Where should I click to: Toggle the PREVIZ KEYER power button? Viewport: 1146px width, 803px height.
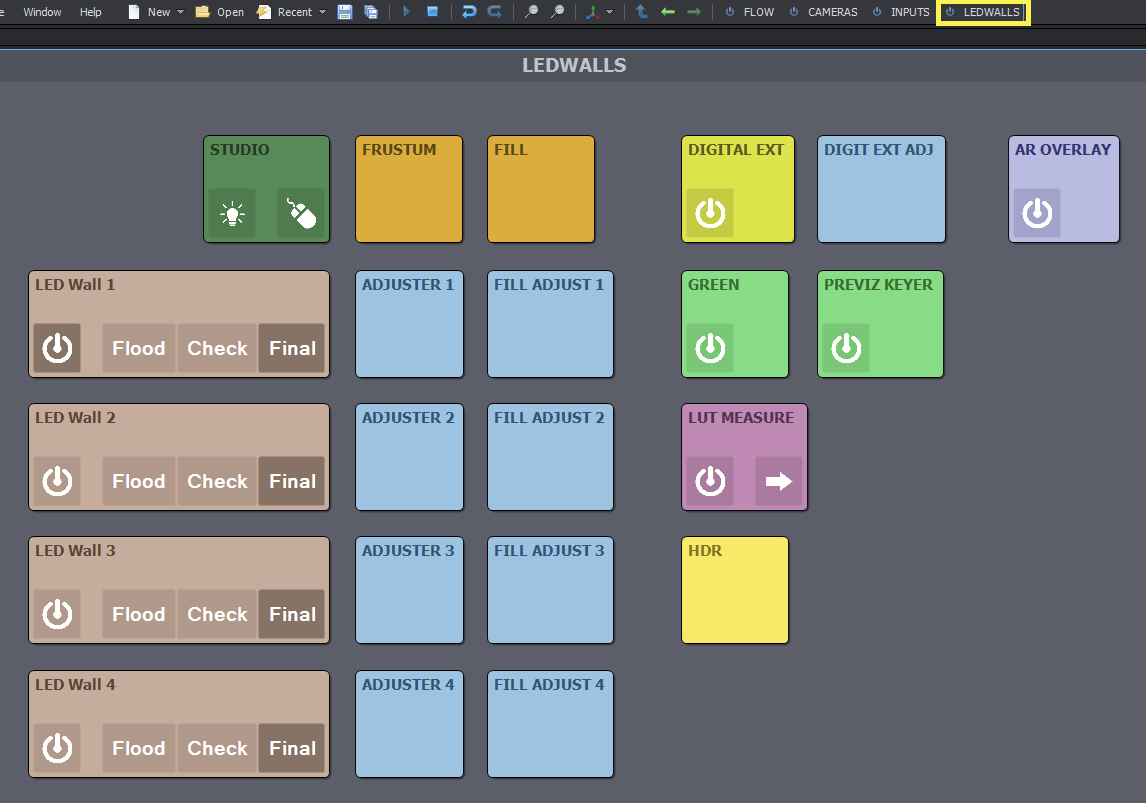tap(846, 348)
